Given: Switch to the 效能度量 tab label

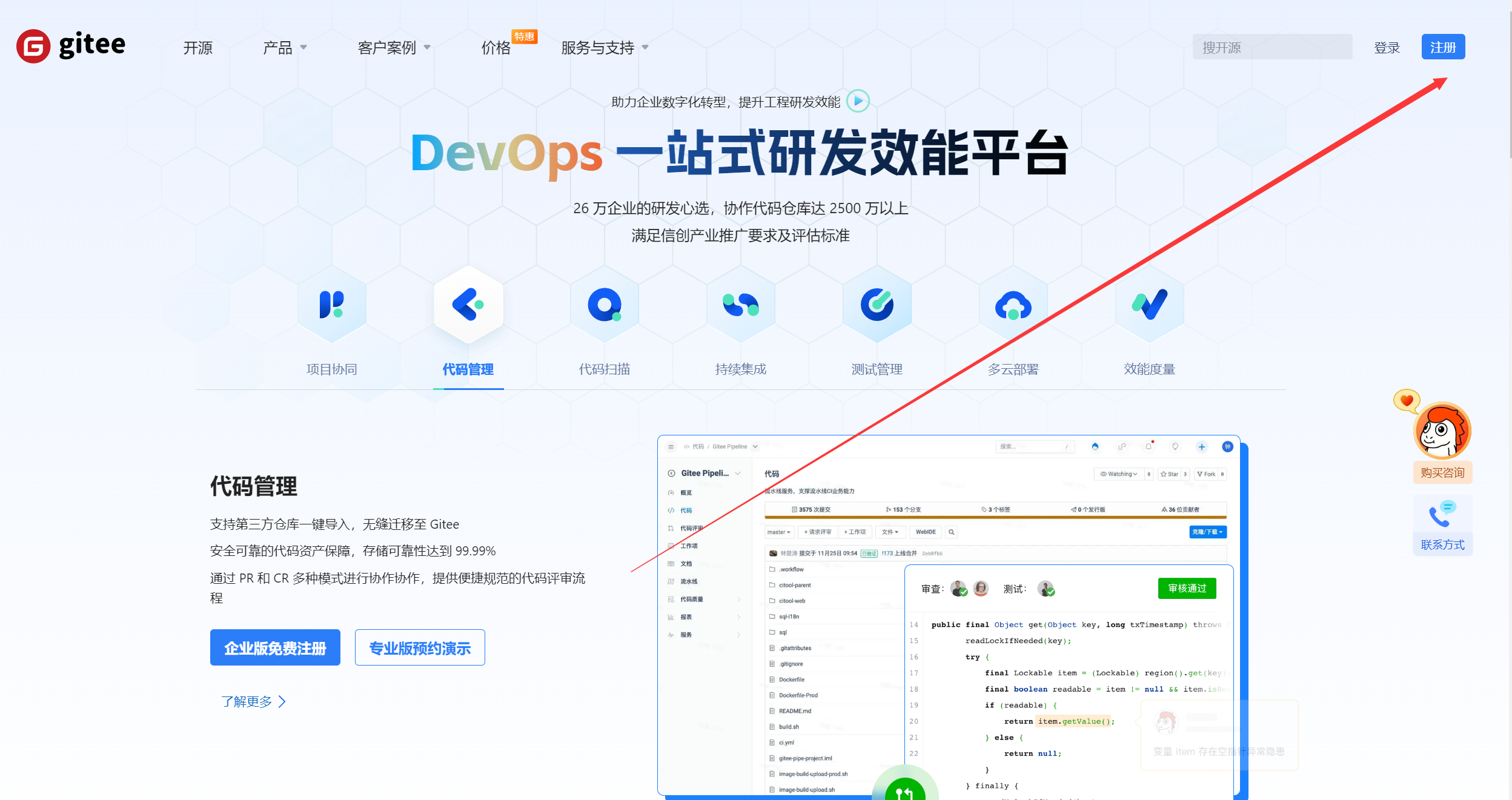Looking at the screenshot, I should click(1150, 369).
